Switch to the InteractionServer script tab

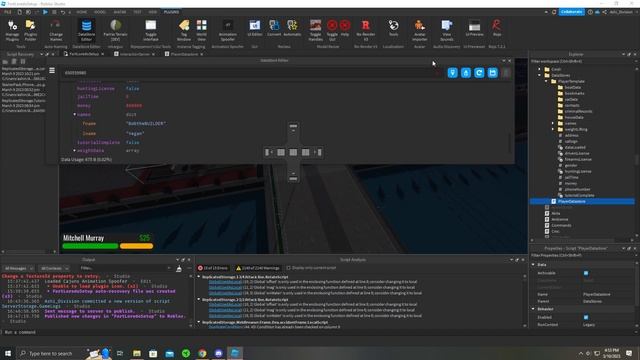click(x=134, y=54)
